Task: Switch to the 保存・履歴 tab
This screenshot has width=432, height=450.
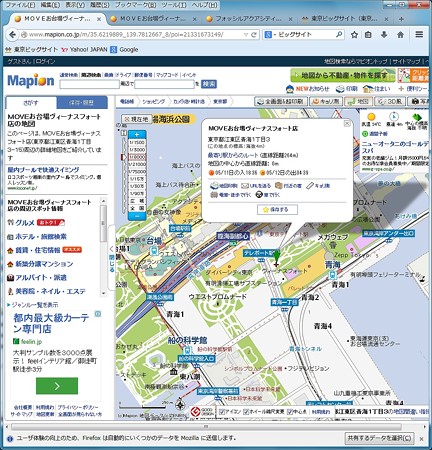Action: point(82,103)
